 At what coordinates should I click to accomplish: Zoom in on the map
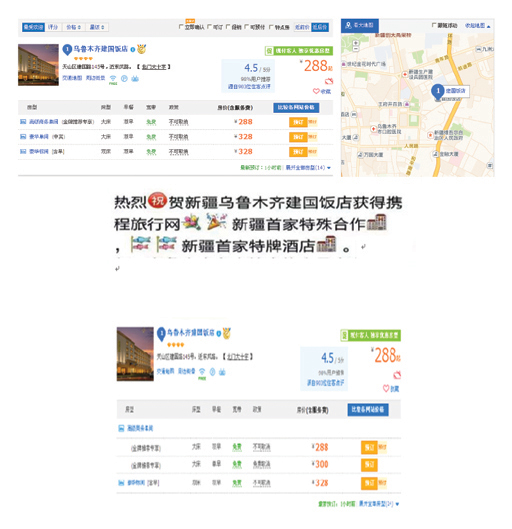355,43
